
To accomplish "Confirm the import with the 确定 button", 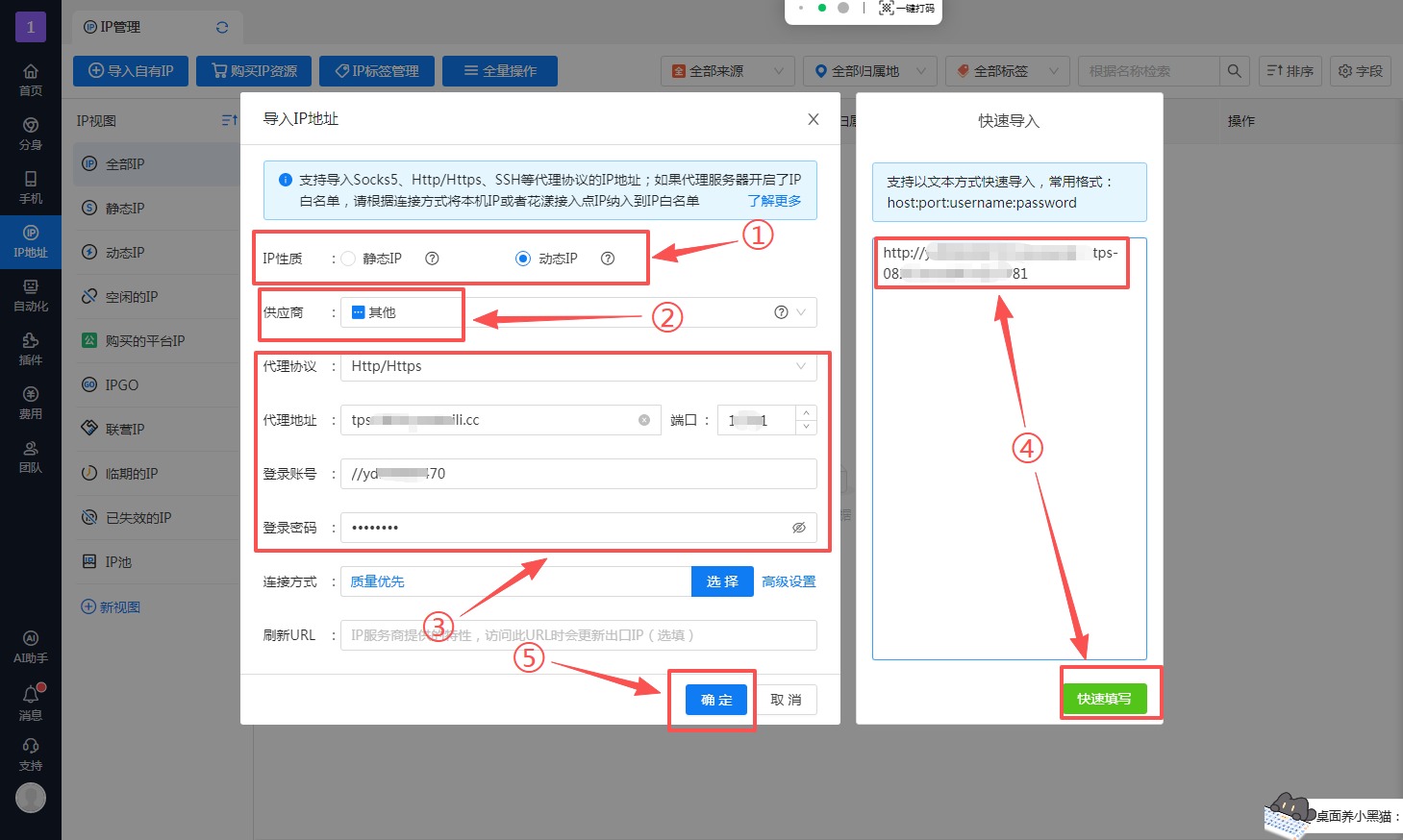I will click(714, 700).
